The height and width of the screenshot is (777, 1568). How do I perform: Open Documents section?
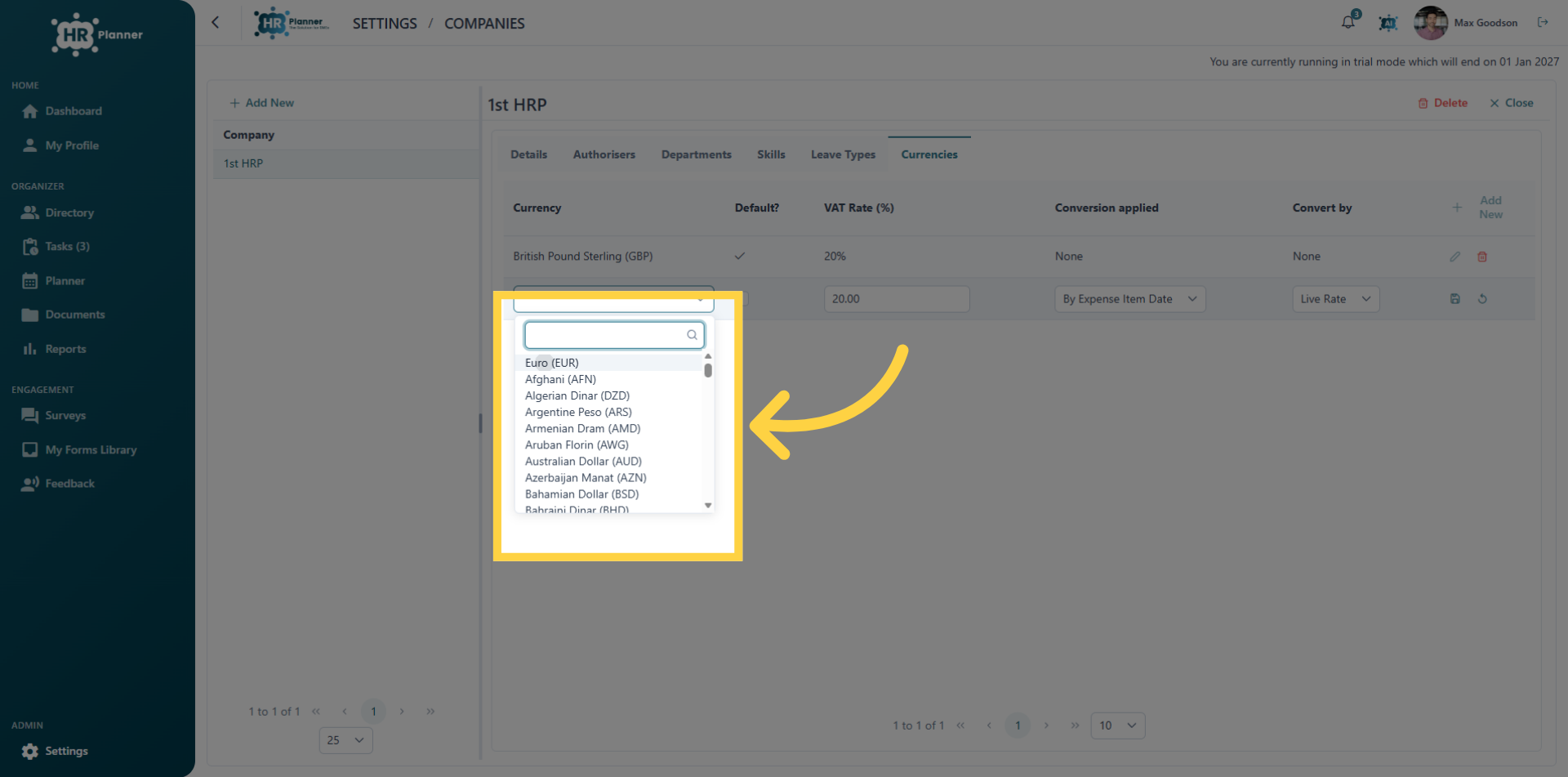[x=64, y=315]
